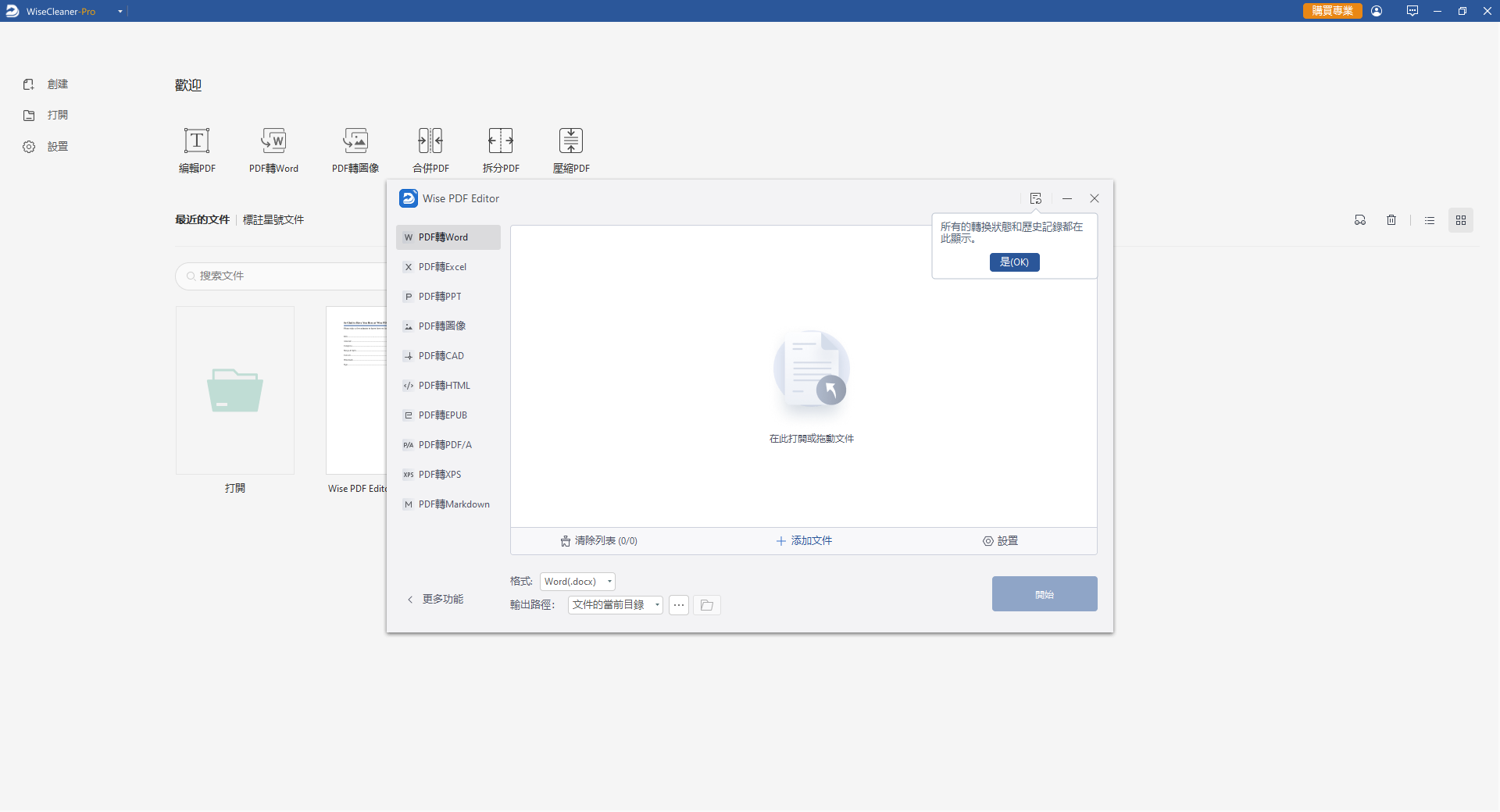Image resolution: width=1500 pixels, height=812 pixels.
Task: Select PDF轉CAD in converter list
Action: coord(448,356)
